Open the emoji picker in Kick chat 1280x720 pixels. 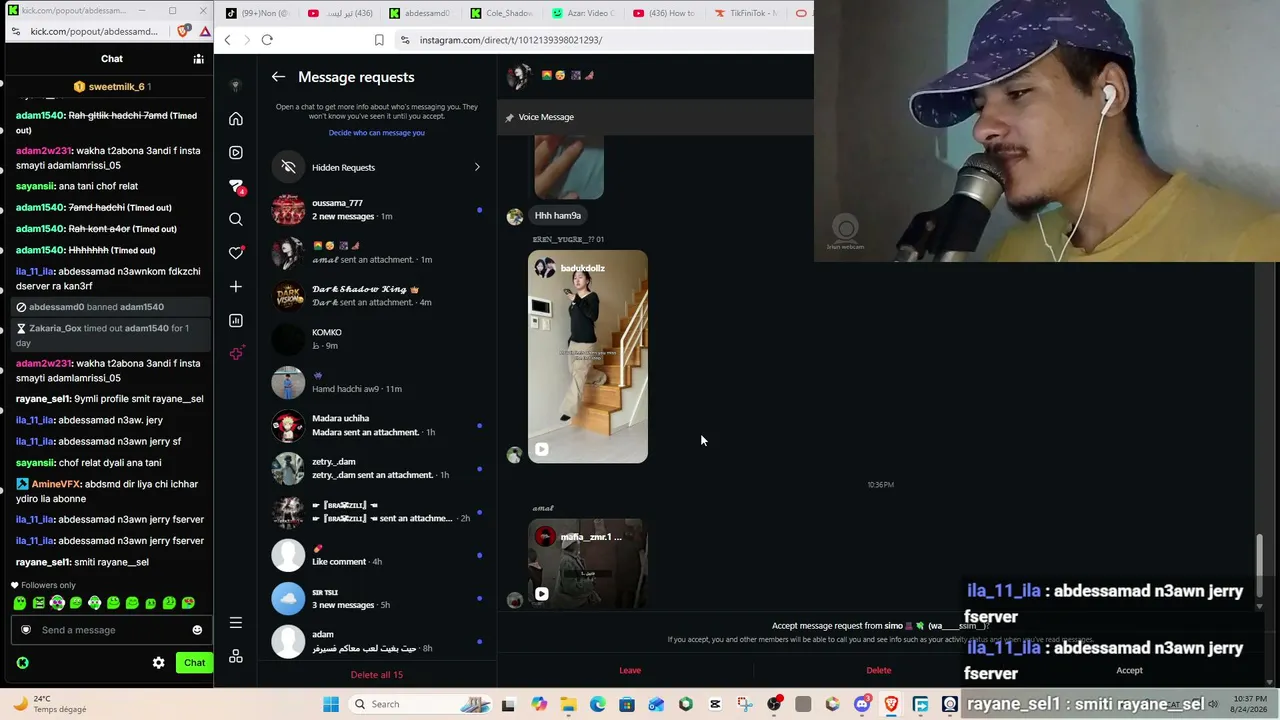tap(197, 630)
